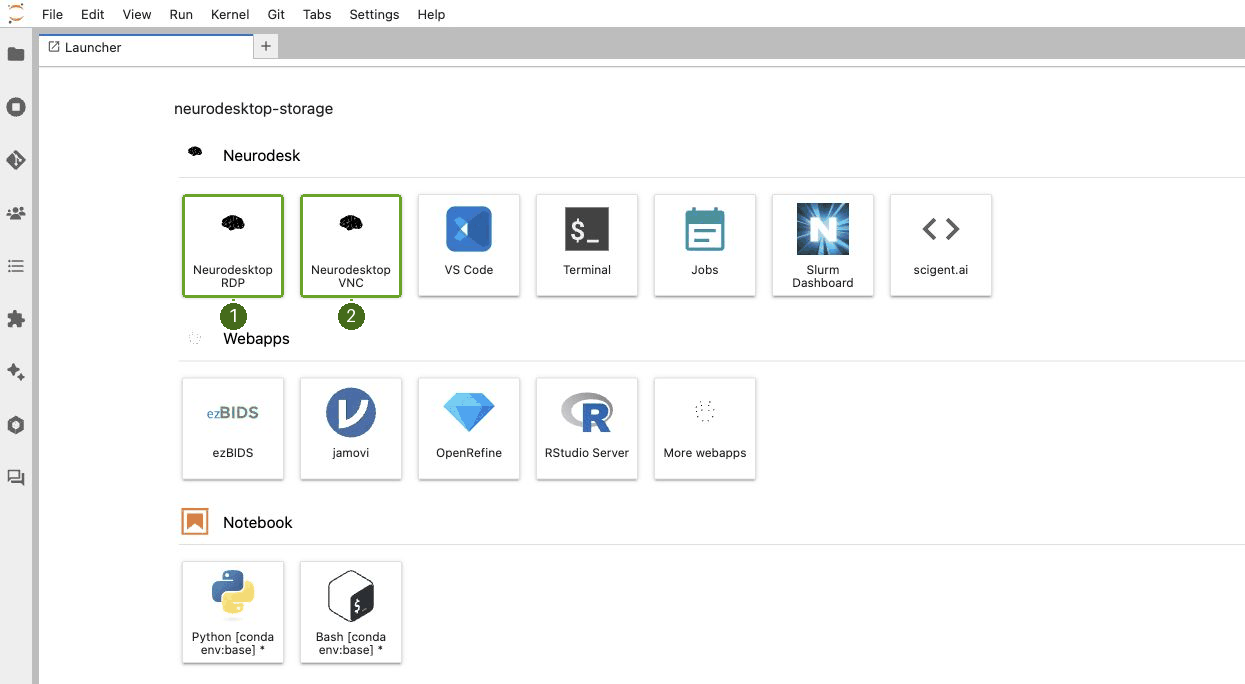Open the Jobs launcher card
This screenshot has width=1245, height=684.
click(x=705, y=245)
